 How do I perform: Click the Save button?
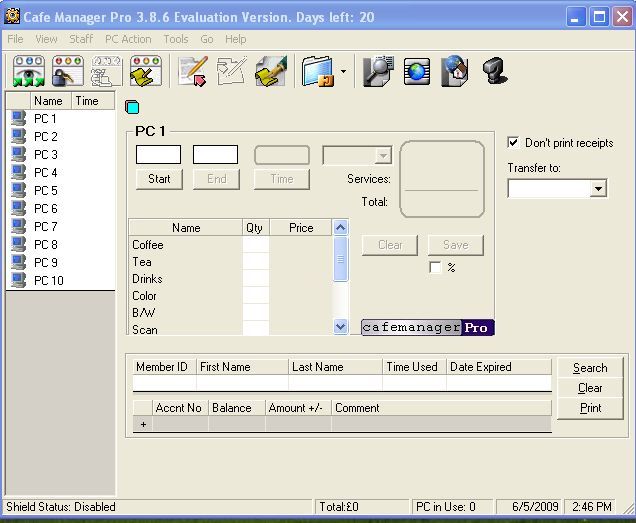pyautogui.click(x=456, y=245)
